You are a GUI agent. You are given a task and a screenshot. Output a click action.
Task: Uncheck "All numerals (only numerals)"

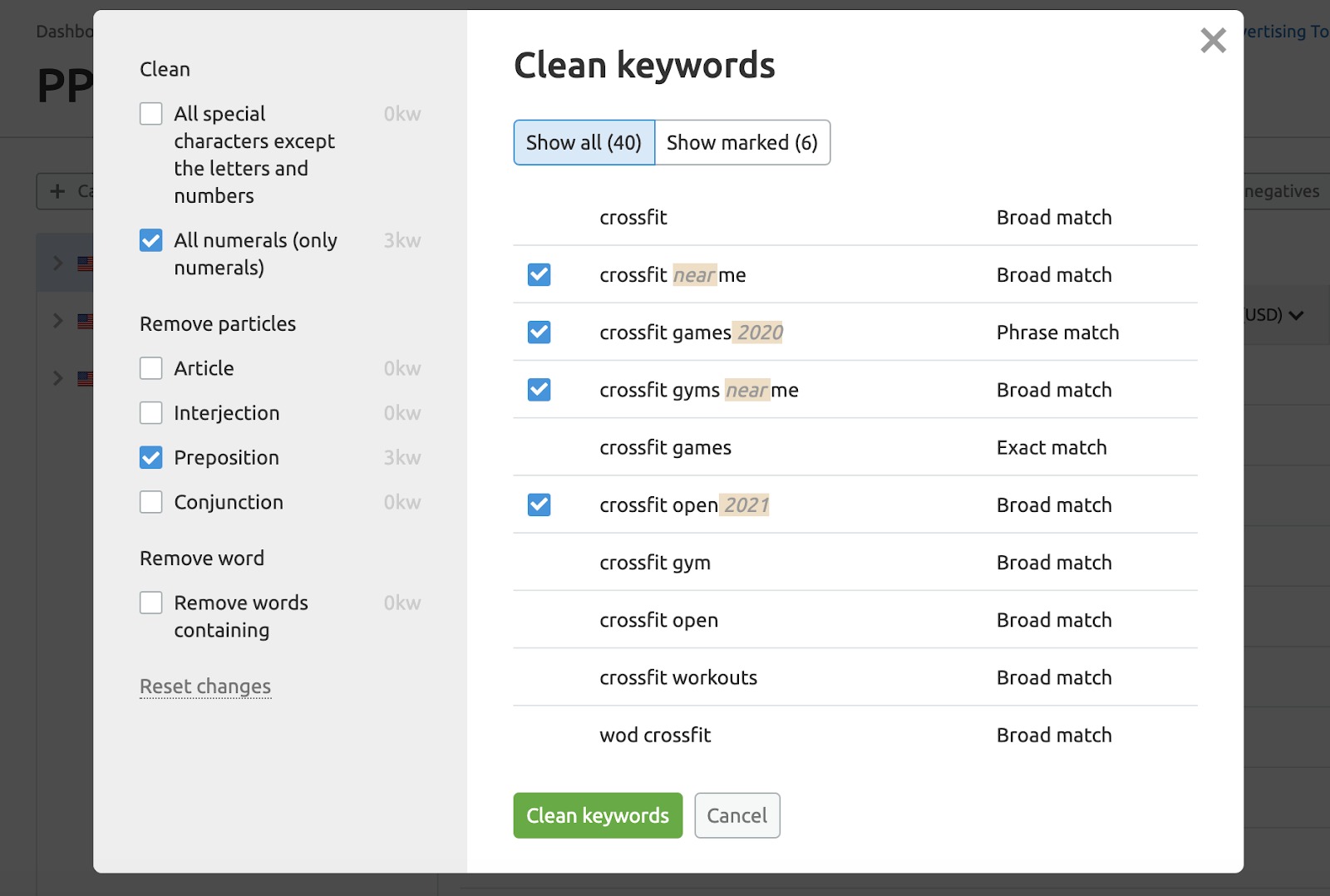[150, 240]
